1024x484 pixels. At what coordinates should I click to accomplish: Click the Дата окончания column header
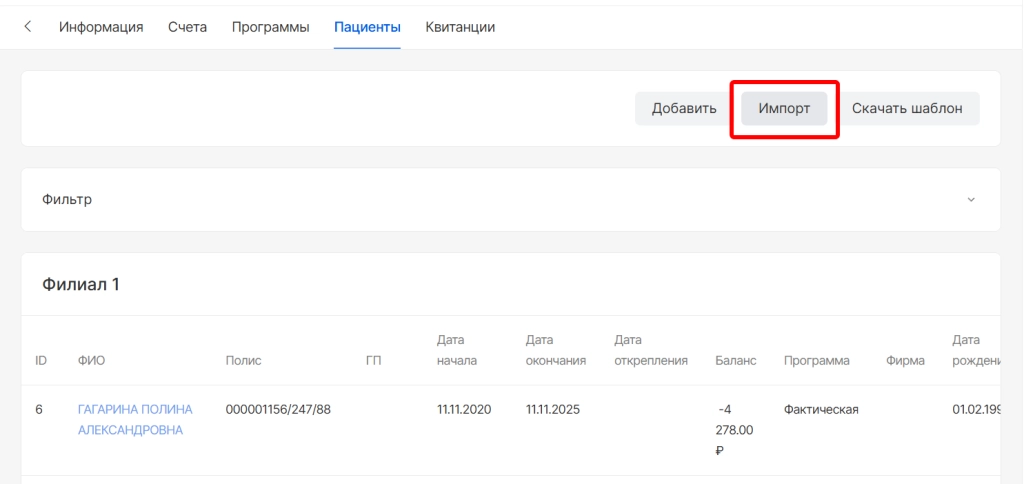coord(555,350)
